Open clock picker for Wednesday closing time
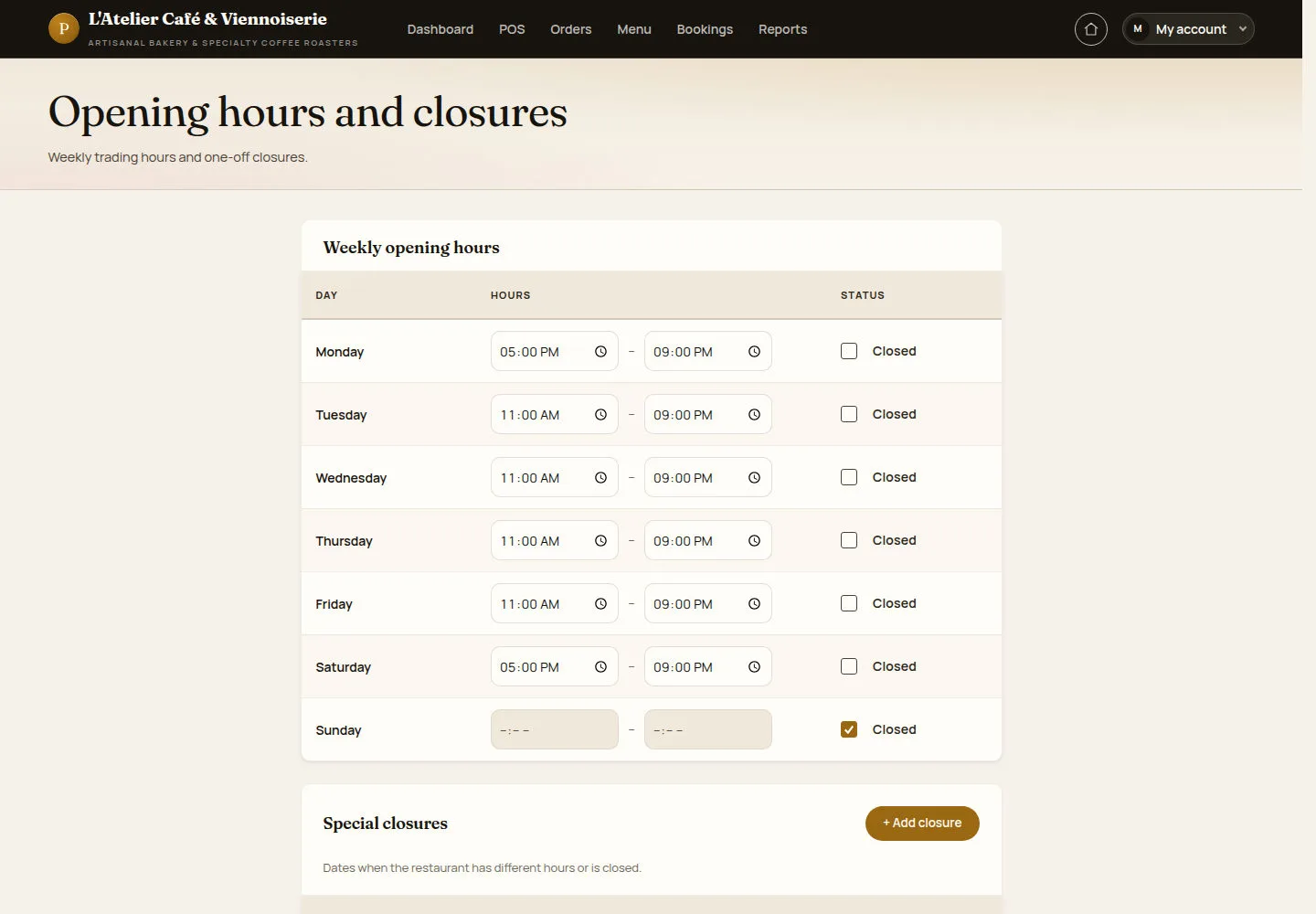Screen dimensions: 1316x914 click(754, 478)
